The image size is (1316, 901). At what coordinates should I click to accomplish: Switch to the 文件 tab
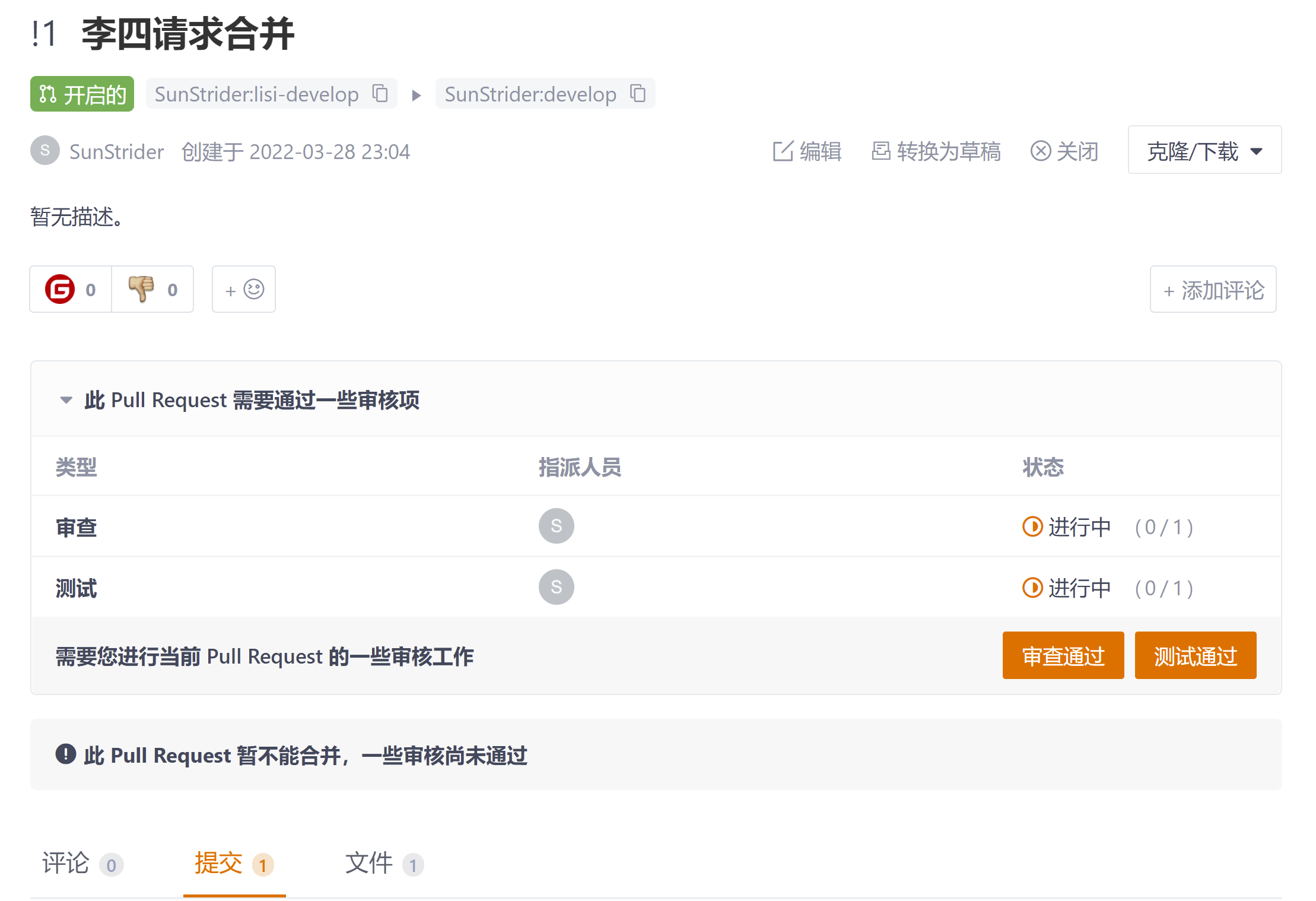(x=384, y=863)
